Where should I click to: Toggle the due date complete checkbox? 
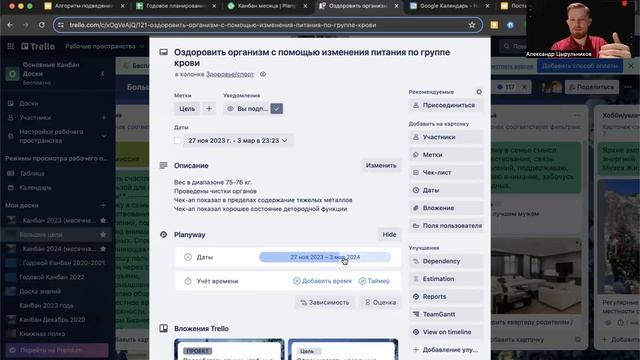pos(178,140)
